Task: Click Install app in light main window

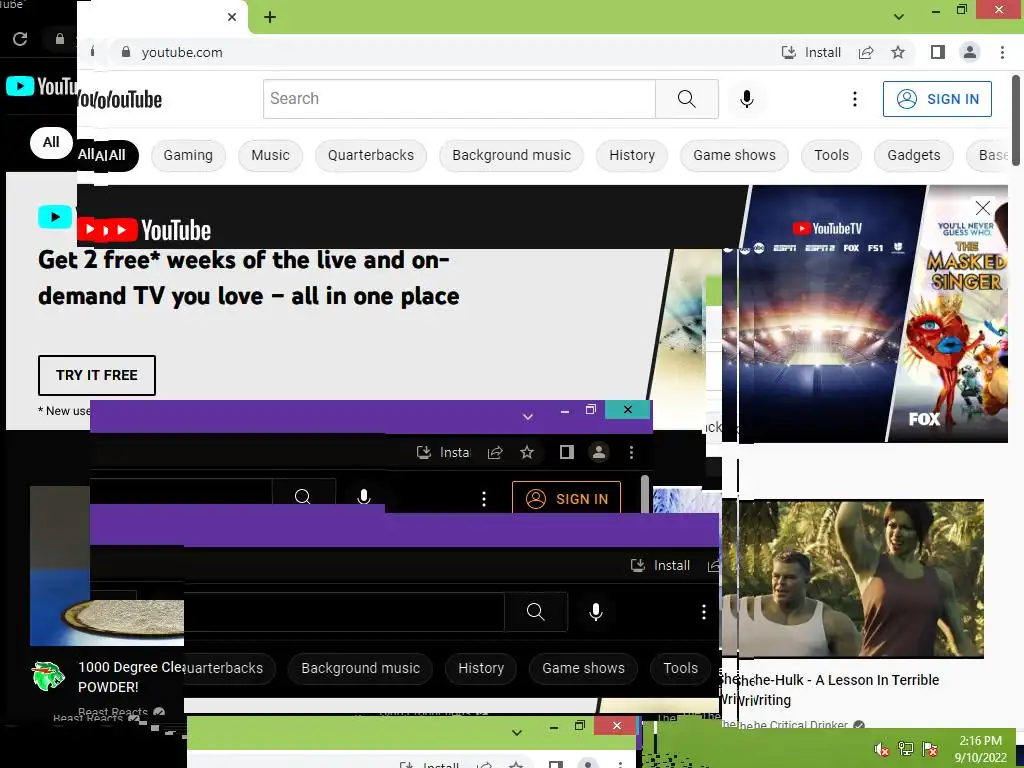Action: [x=811, y=52]
